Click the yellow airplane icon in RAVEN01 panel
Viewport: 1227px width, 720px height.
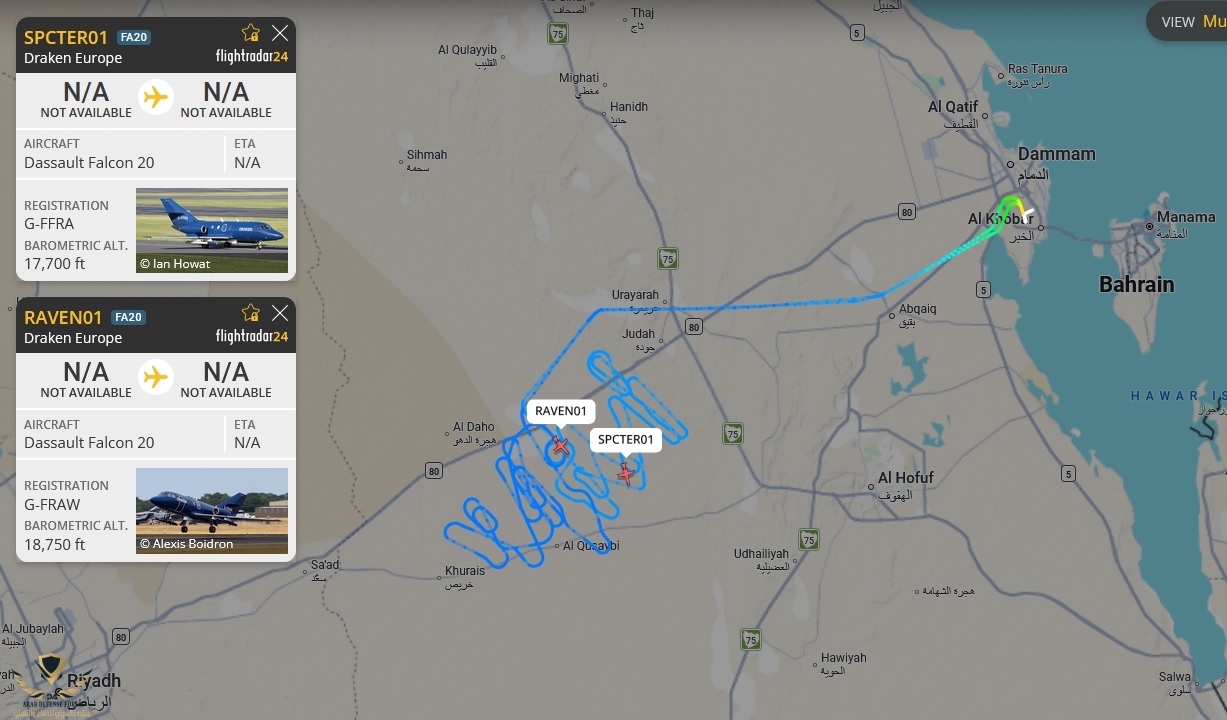[156, 377]
